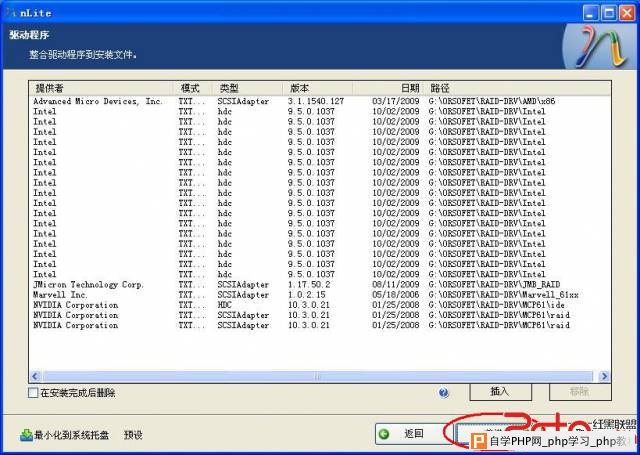Click the green download-to-tray icon
Image resolution: width=640 pixels, height=455 pixels.
point(26,435)
